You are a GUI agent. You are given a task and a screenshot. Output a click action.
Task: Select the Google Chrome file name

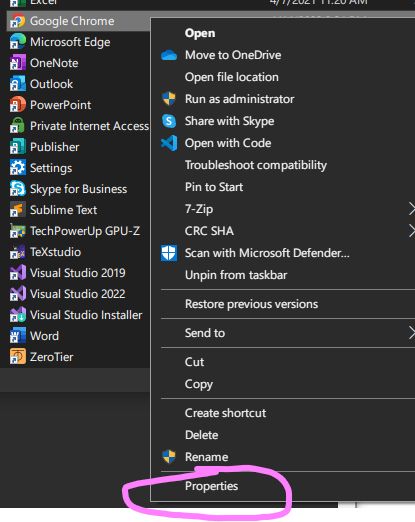(x=72, y=21)
